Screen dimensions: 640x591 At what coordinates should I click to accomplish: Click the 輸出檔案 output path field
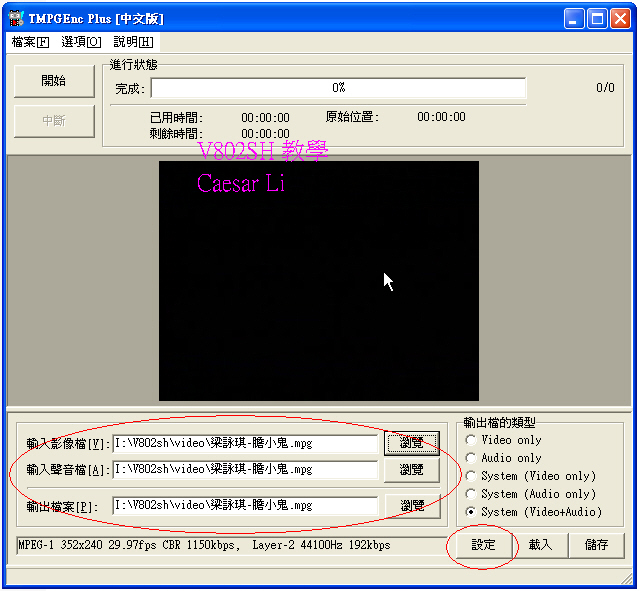pos(245,506)
